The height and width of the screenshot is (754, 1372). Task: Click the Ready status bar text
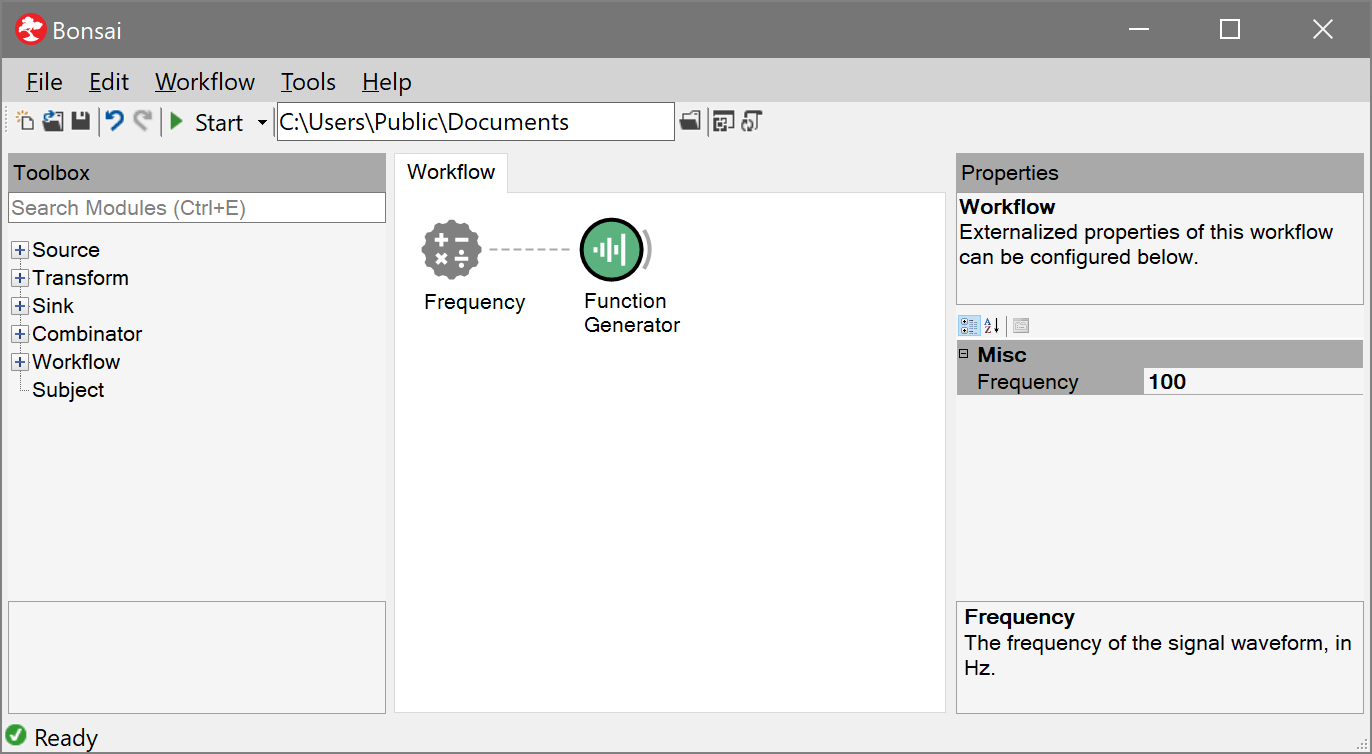66,738
